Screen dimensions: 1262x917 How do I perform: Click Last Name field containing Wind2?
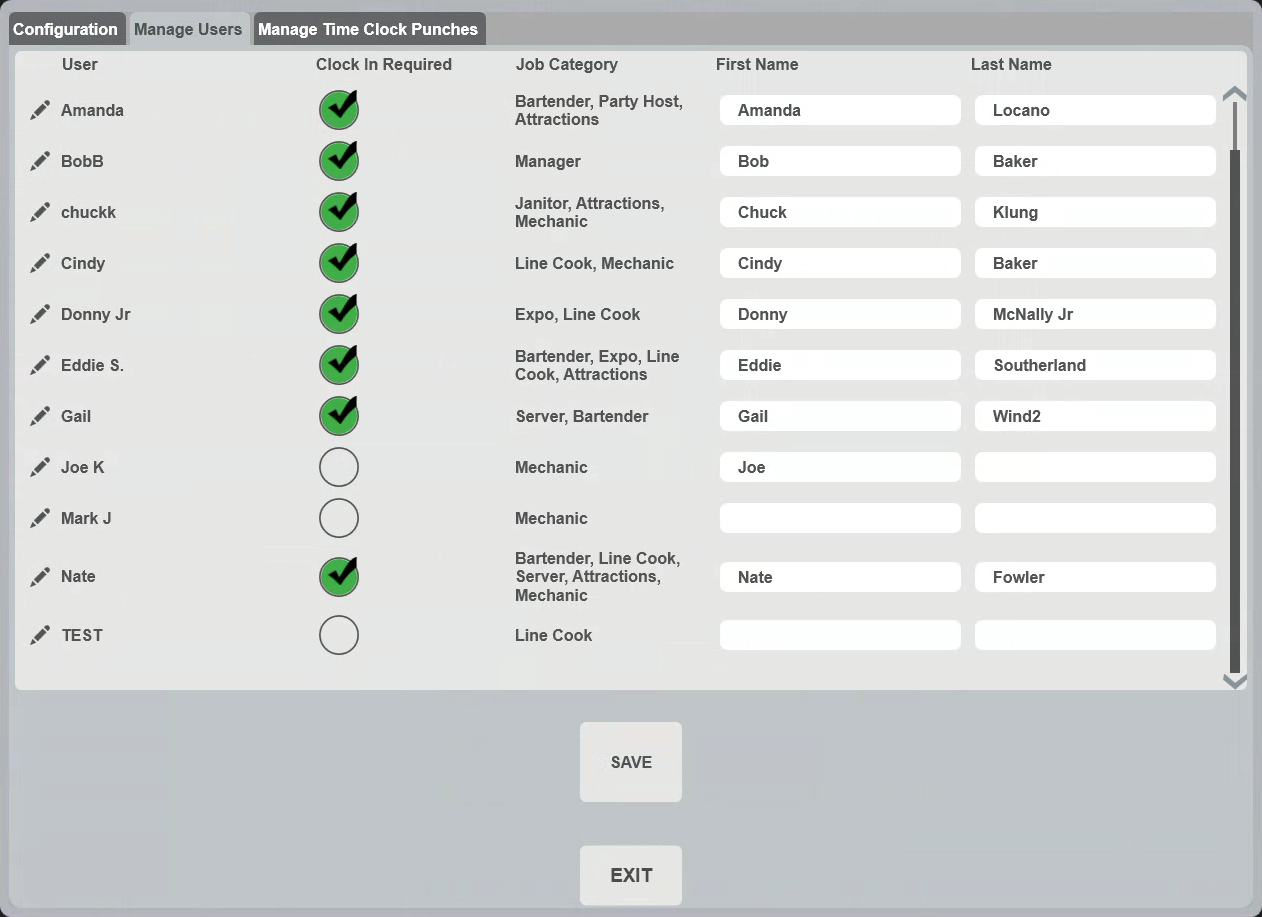(x=1095, y=416)
